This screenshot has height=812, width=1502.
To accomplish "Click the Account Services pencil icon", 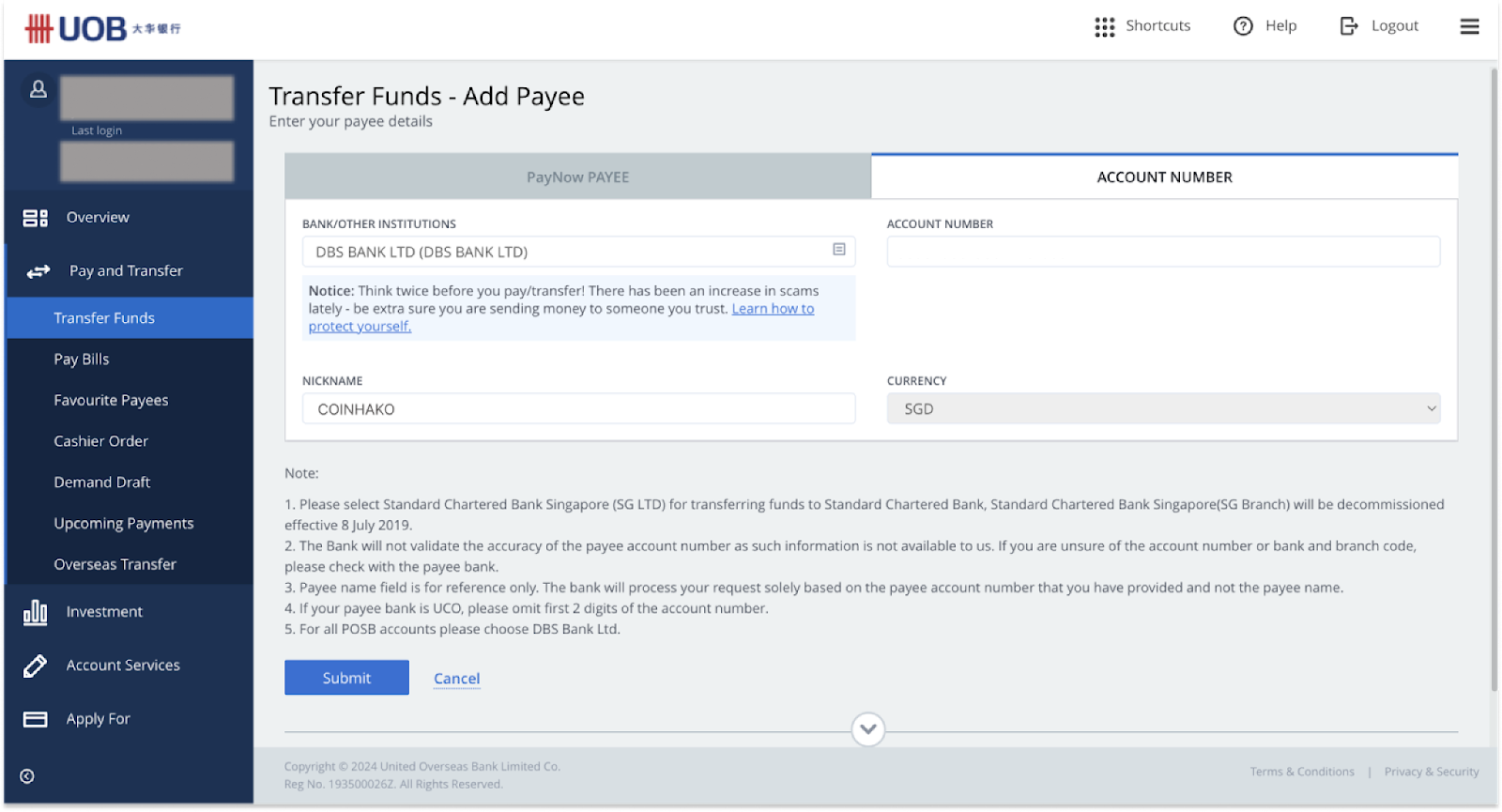I will click(35, 666).
